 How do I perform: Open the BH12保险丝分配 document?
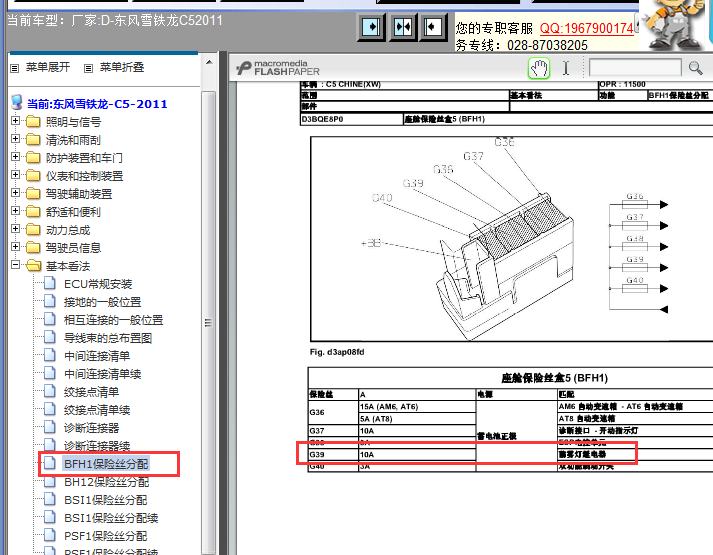tap(106, 482)
